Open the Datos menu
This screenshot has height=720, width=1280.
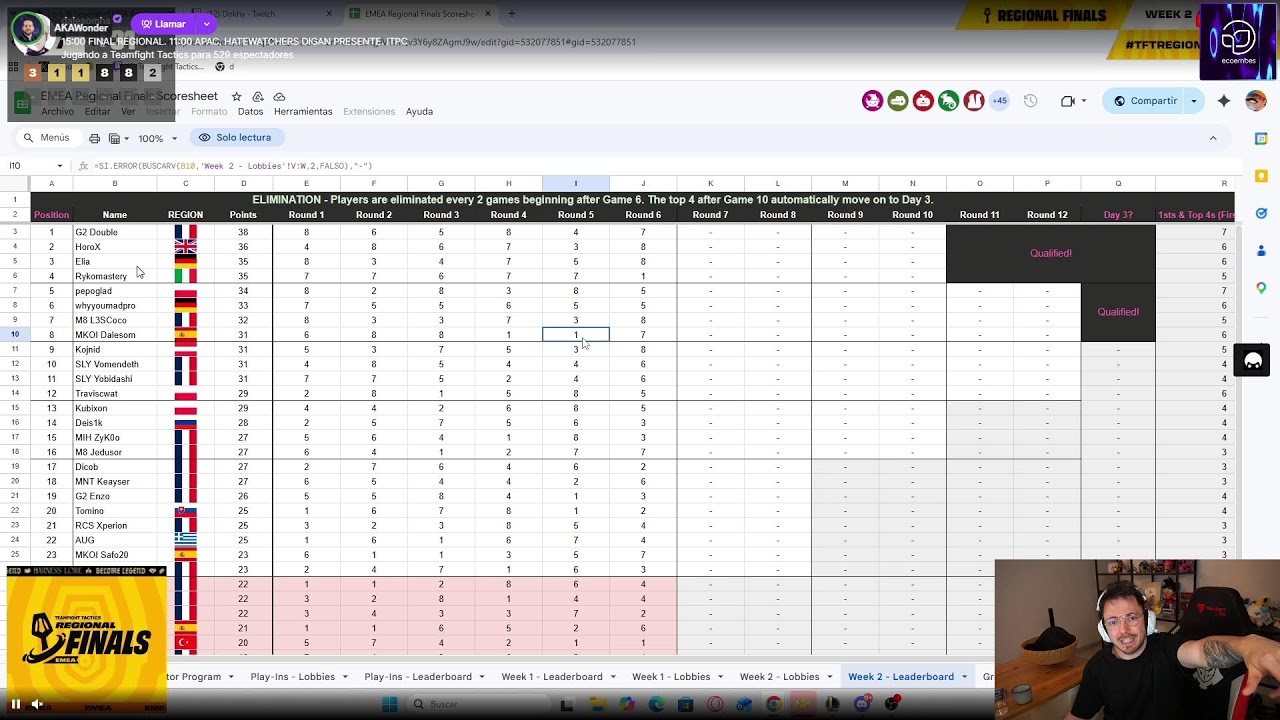coord(250,112)
